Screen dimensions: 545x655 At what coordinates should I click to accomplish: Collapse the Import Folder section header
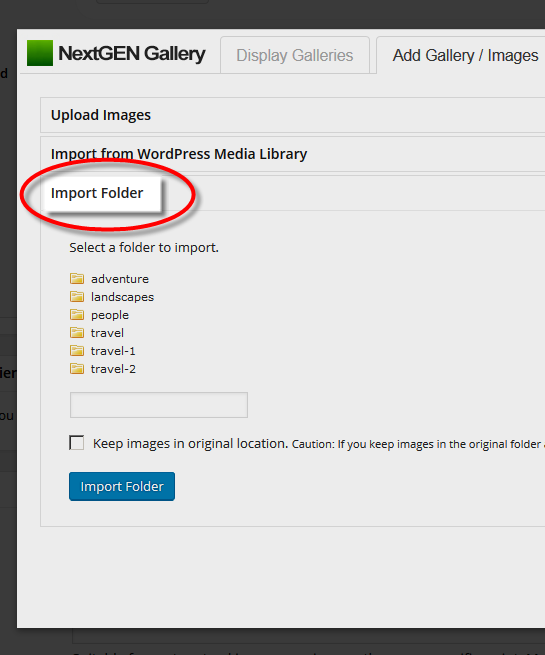tap(292, 193)
